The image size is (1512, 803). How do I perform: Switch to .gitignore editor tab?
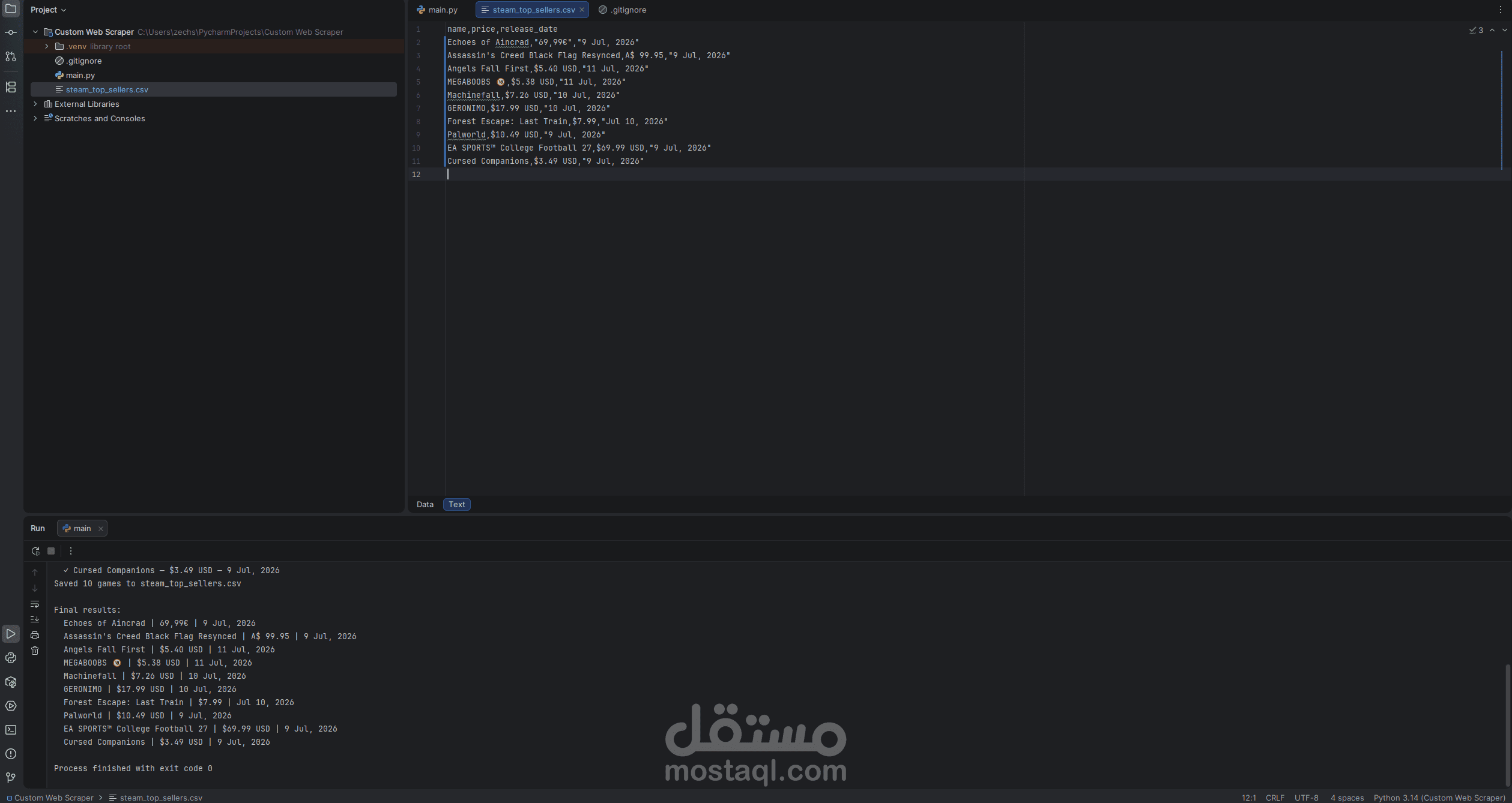point(623,10)
